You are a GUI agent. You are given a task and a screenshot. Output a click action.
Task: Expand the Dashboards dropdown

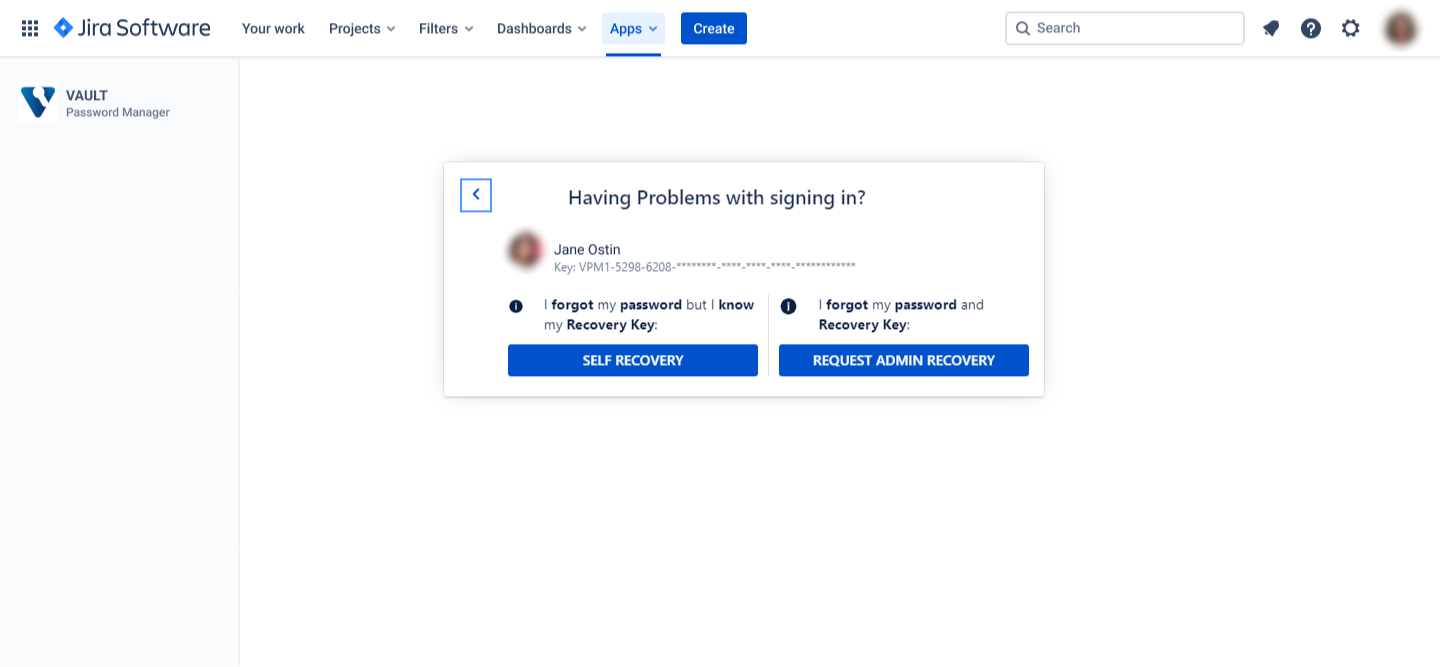click(x=541, y=28)
